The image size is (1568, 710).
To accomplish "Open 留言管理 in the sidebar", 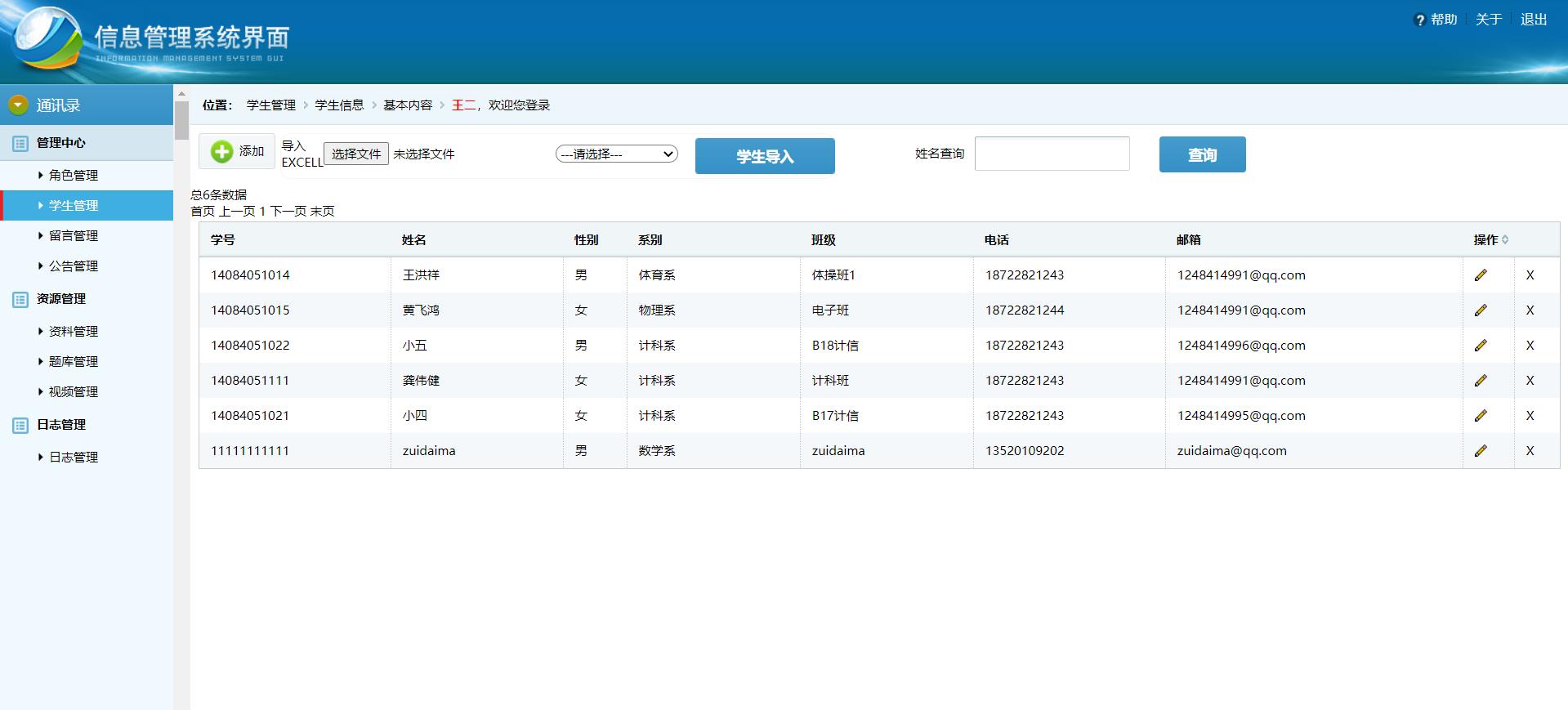I will tap(73, 235).
